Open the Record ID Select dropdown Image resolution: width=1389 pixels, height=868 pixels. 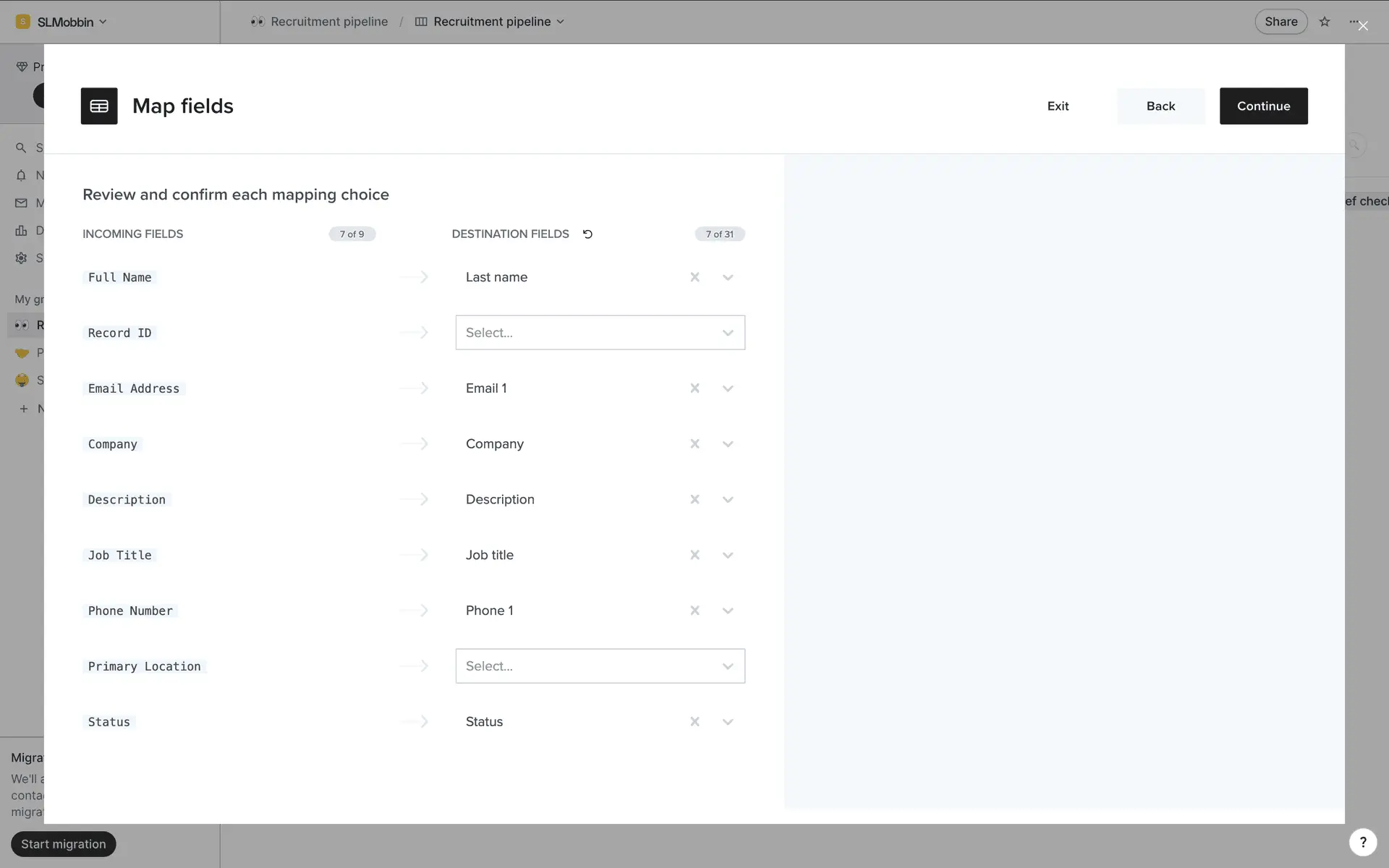[x=600, y=333]
